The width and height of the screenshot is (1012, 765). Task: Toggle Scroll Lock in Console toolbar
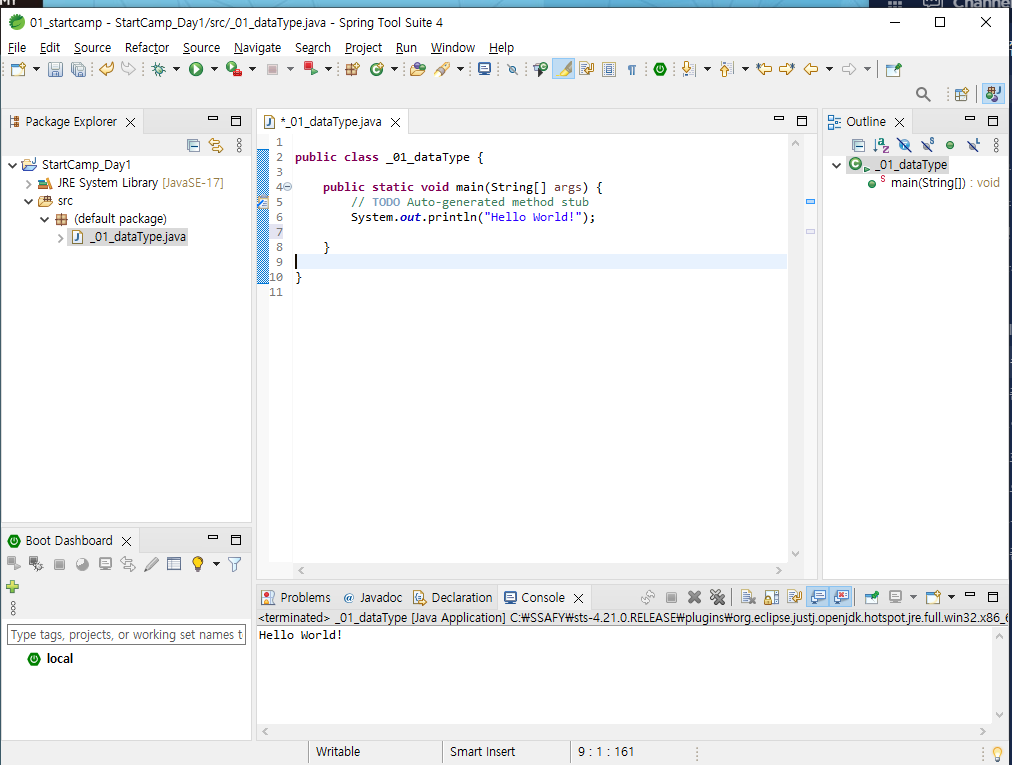pyautogui.click(x=771, y=597)
